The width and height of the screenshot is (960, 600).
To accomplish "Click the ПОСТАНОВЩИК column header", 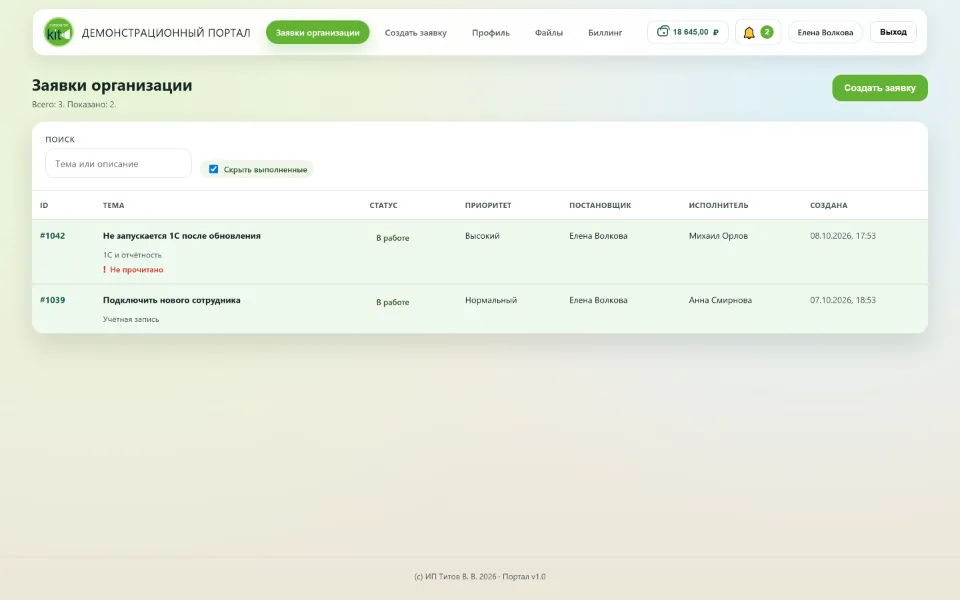I will click(600, 205).
